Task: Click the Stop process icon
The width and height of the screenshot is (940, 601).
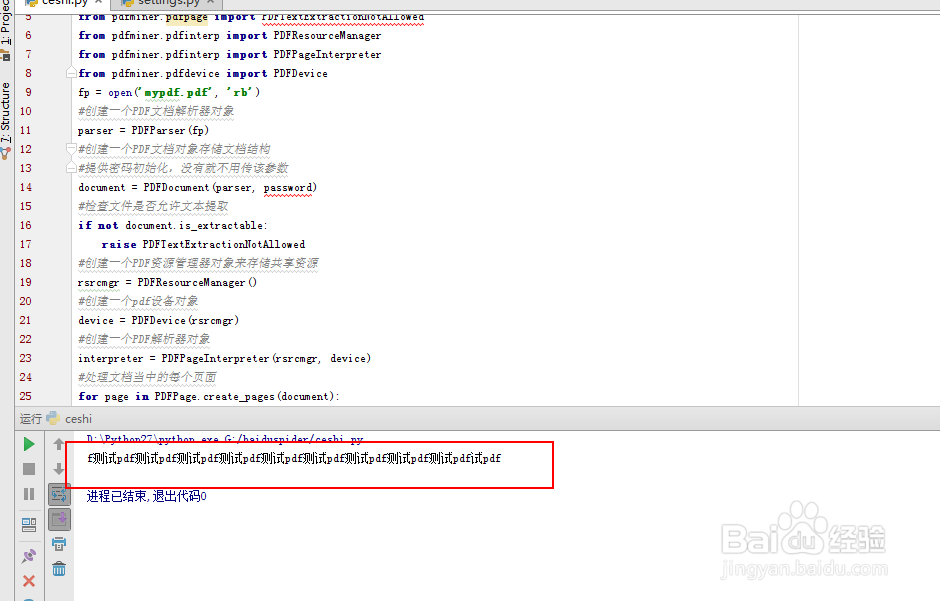Action: point(29,468)
